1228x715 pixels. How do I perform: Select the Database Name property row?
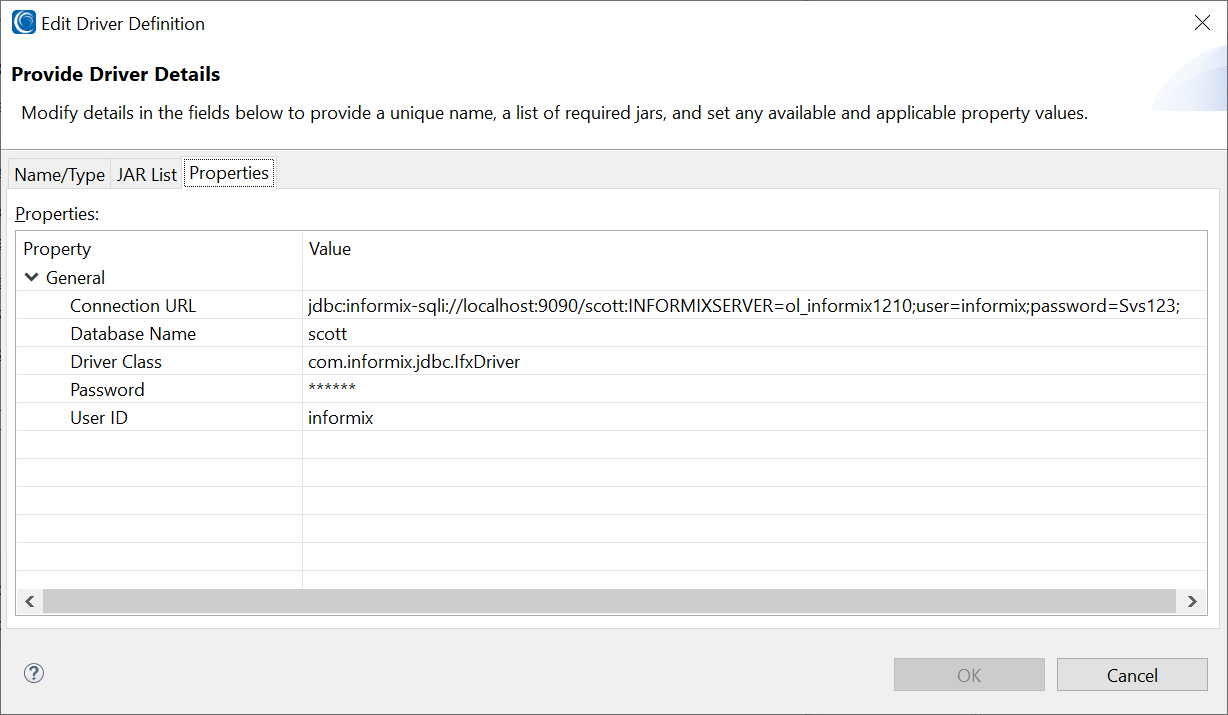(x=611, y=333)
